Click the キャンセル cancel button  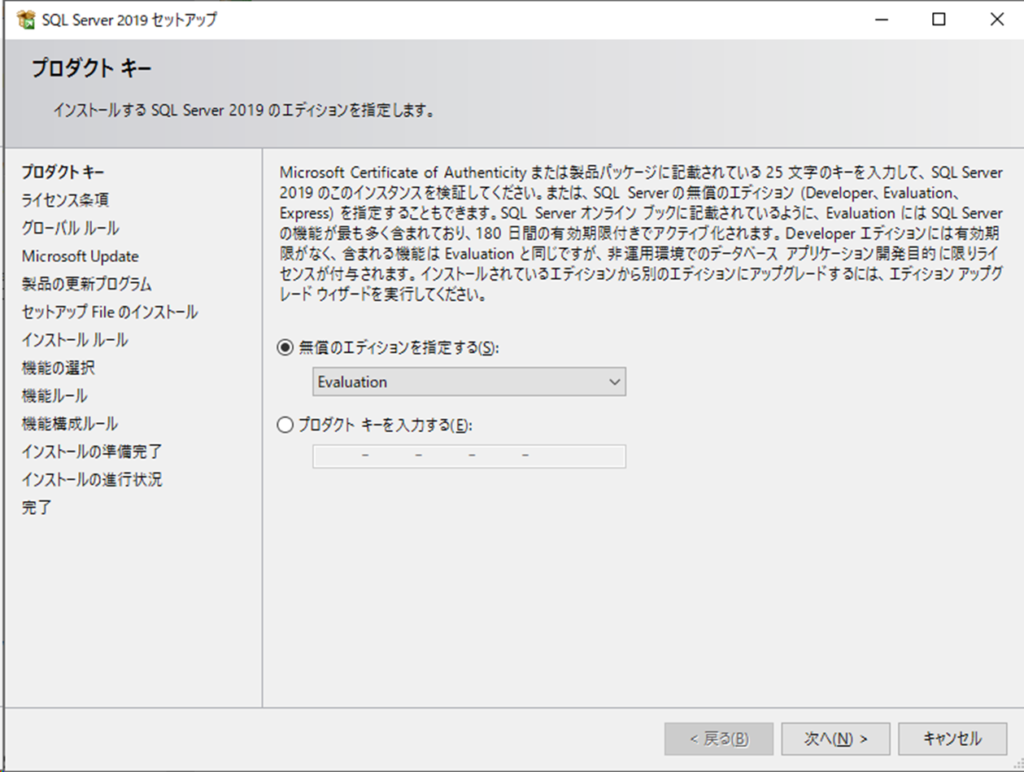pyautogui.click(x=952, y=739)
